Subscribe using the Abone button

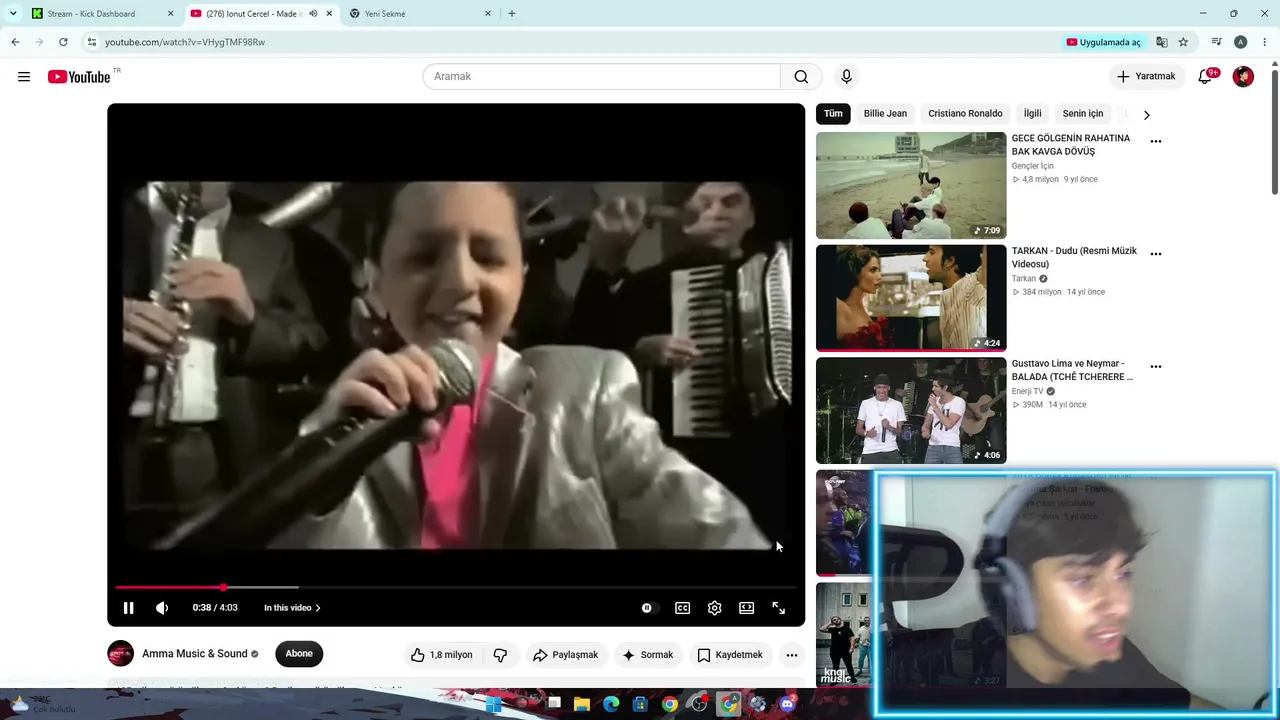299,654
